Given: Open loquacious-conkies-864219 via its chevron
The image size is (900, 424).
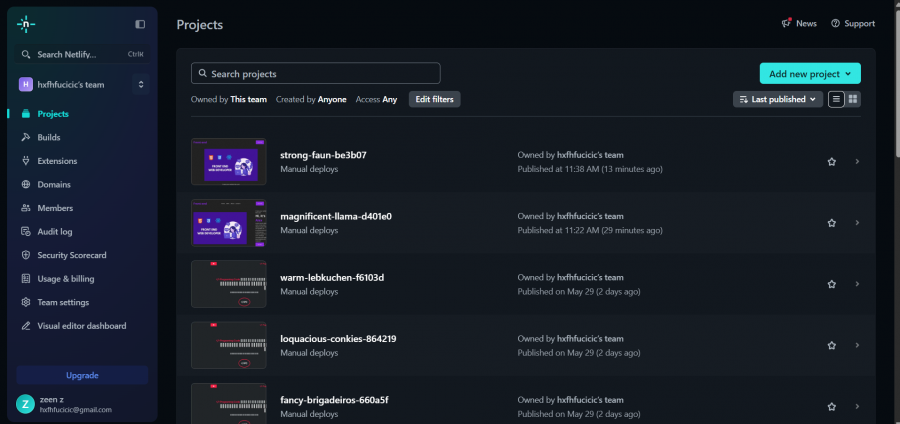Looking at the screenshot, I should 858,345.
